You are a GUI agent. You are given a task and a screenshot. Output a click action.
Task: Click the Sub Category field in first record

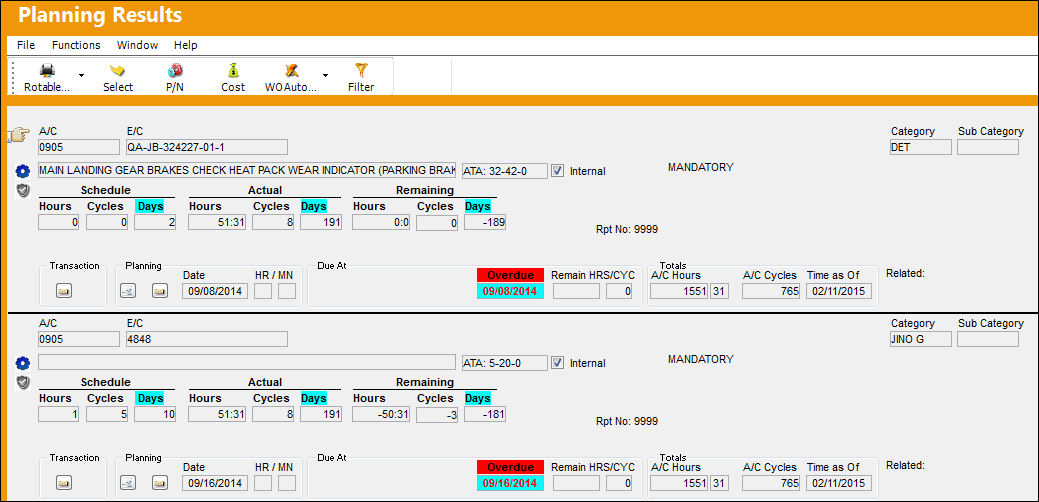pyautogui.click(x=988, y=147)
